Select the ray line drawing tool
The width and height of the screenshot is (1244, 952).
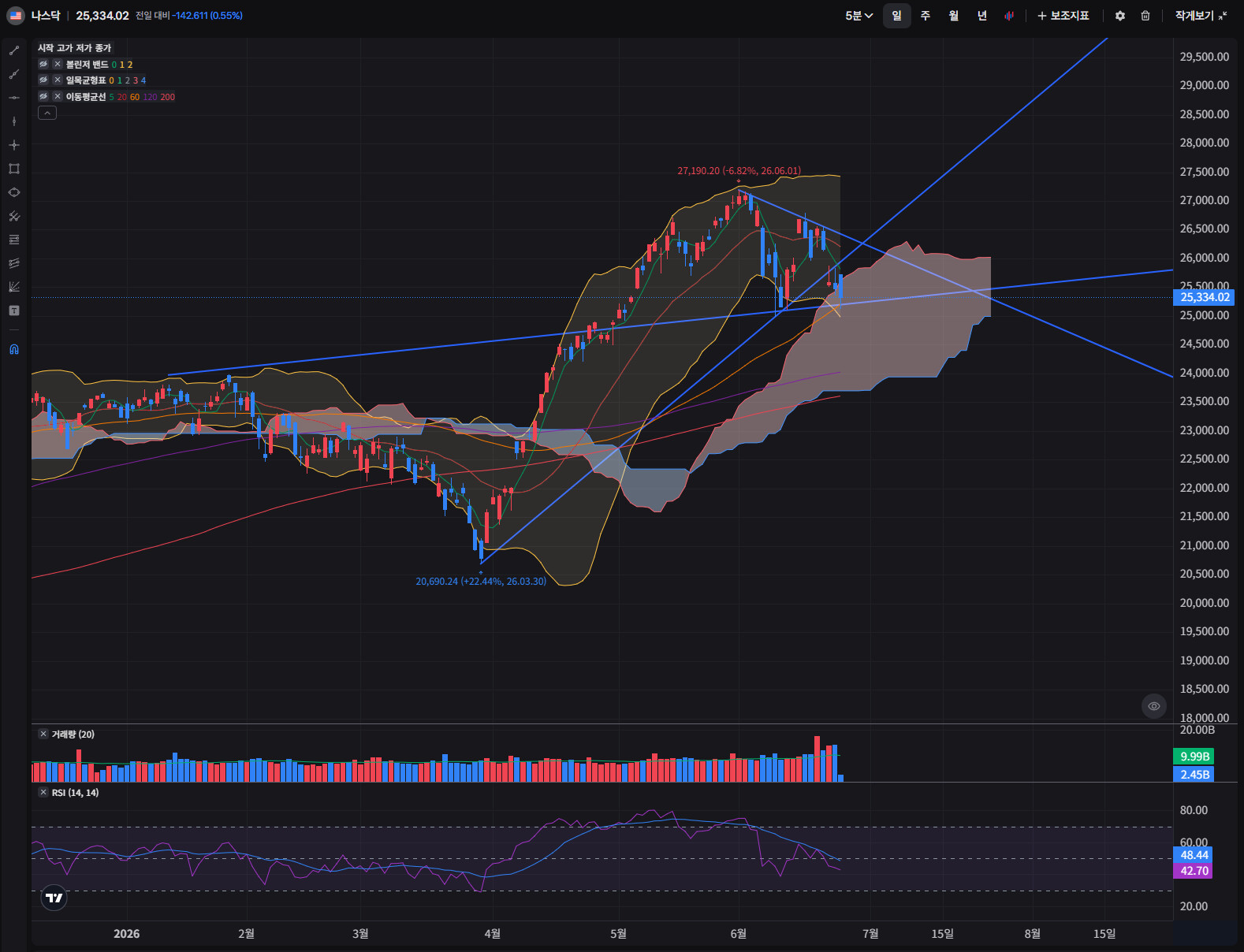tap(14, 74)
